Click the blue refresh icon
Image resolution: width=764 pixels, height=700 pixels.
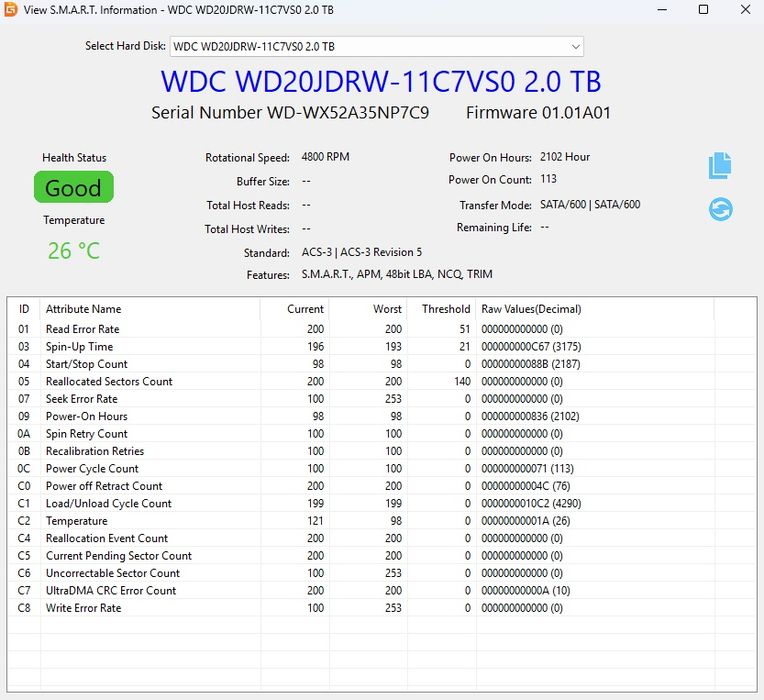720,209
